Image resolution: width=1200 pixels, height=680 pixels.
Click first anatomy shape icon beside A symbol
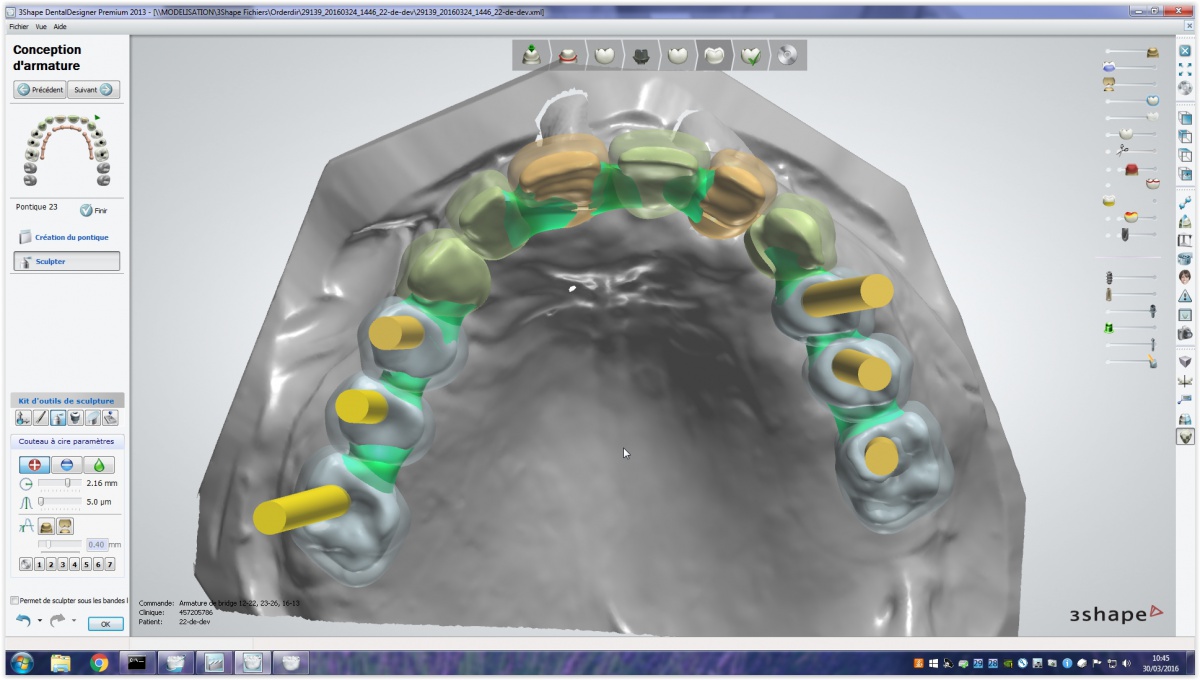click(x=47, y=526)
